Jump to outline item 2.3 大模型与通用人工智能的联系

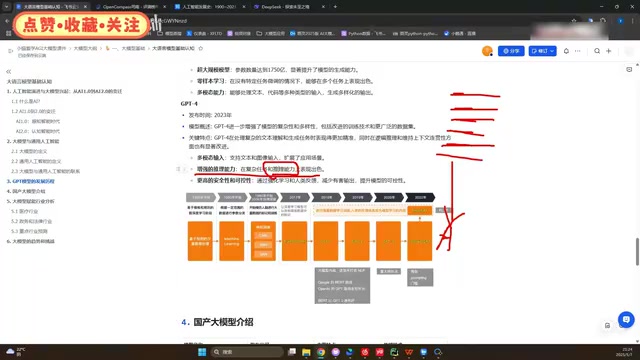click(x=45, y=171)
